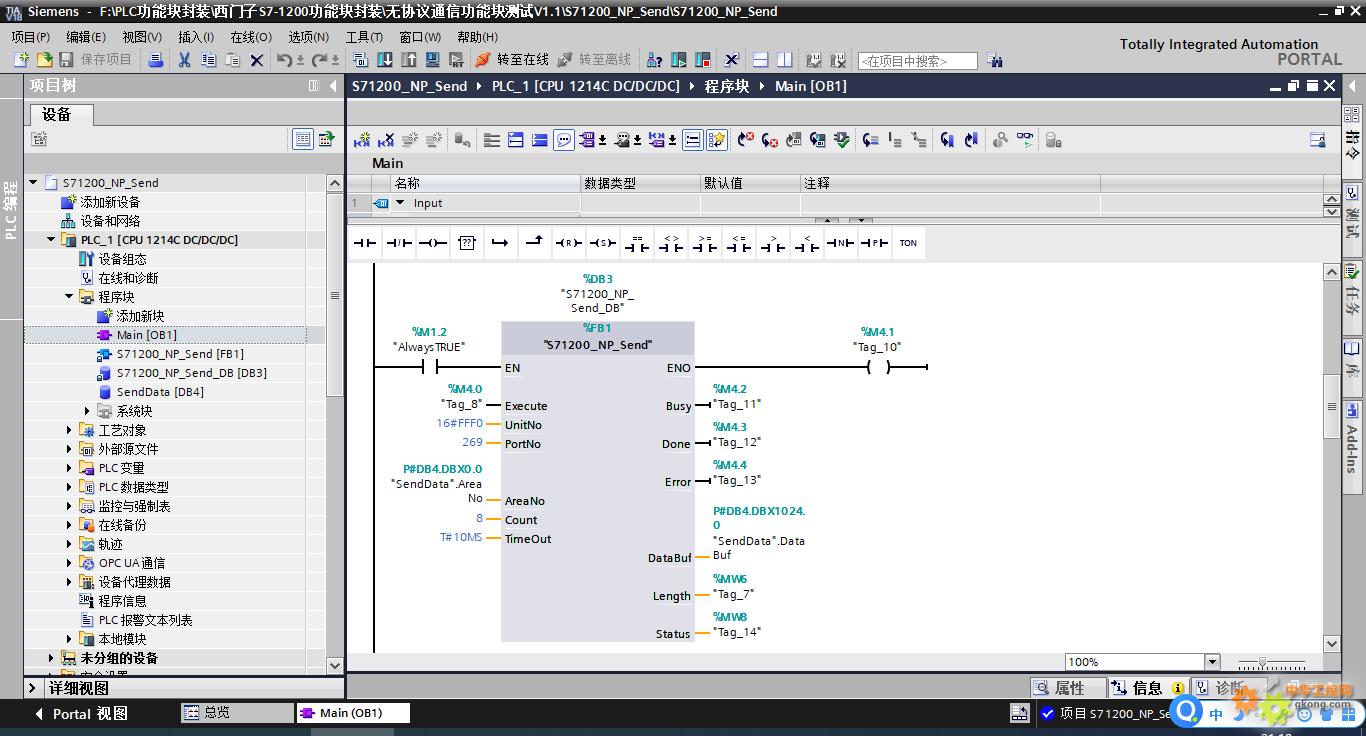
Task: Insert a new network in editor
Action: pos(362,141)
